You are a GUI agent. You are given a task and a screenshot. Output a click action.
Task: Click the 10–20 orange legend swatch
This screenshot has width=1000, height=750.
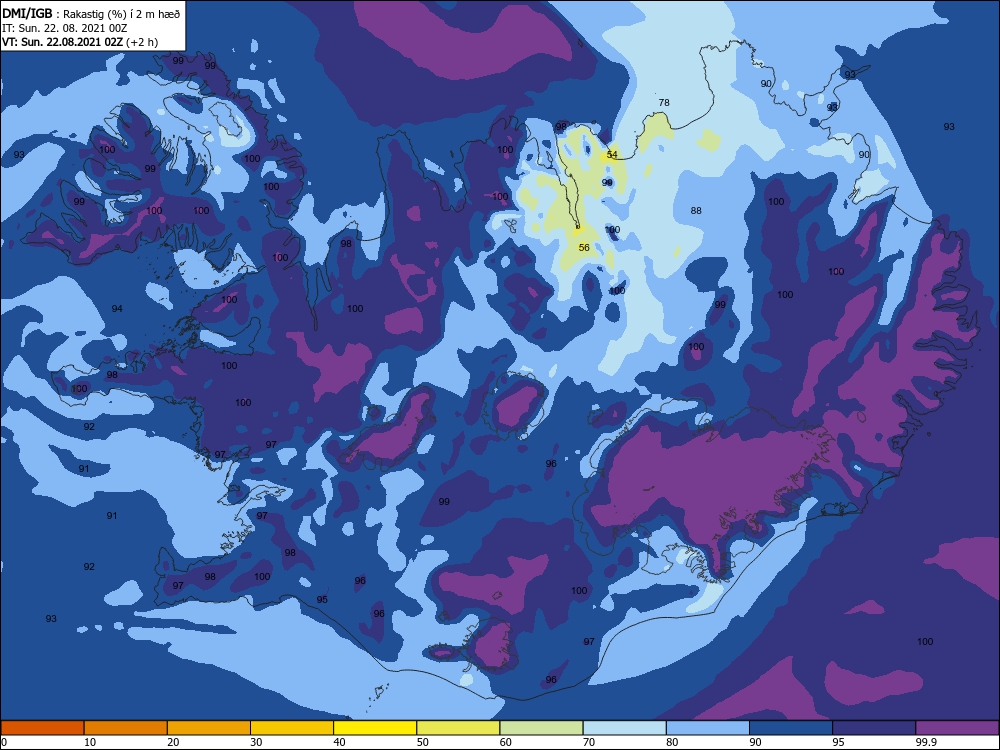tap(126, 728)
